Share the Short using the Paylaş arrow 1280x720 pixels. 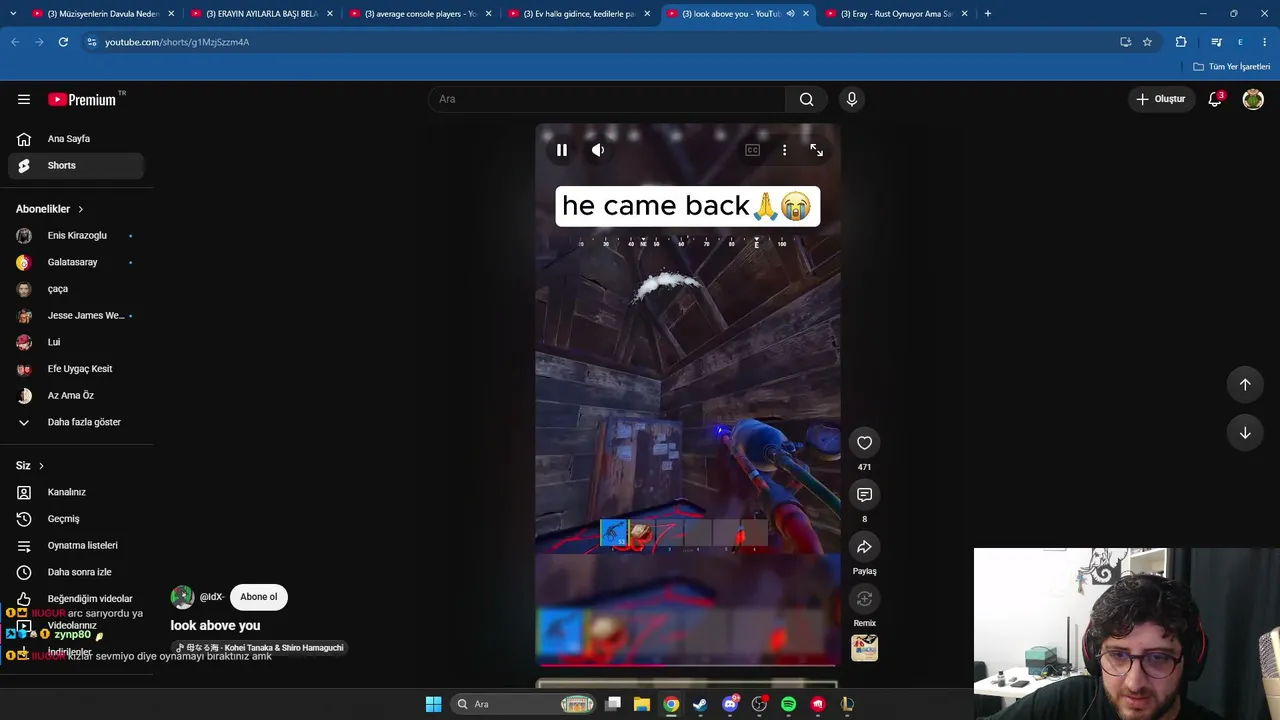tap(864, 547)
